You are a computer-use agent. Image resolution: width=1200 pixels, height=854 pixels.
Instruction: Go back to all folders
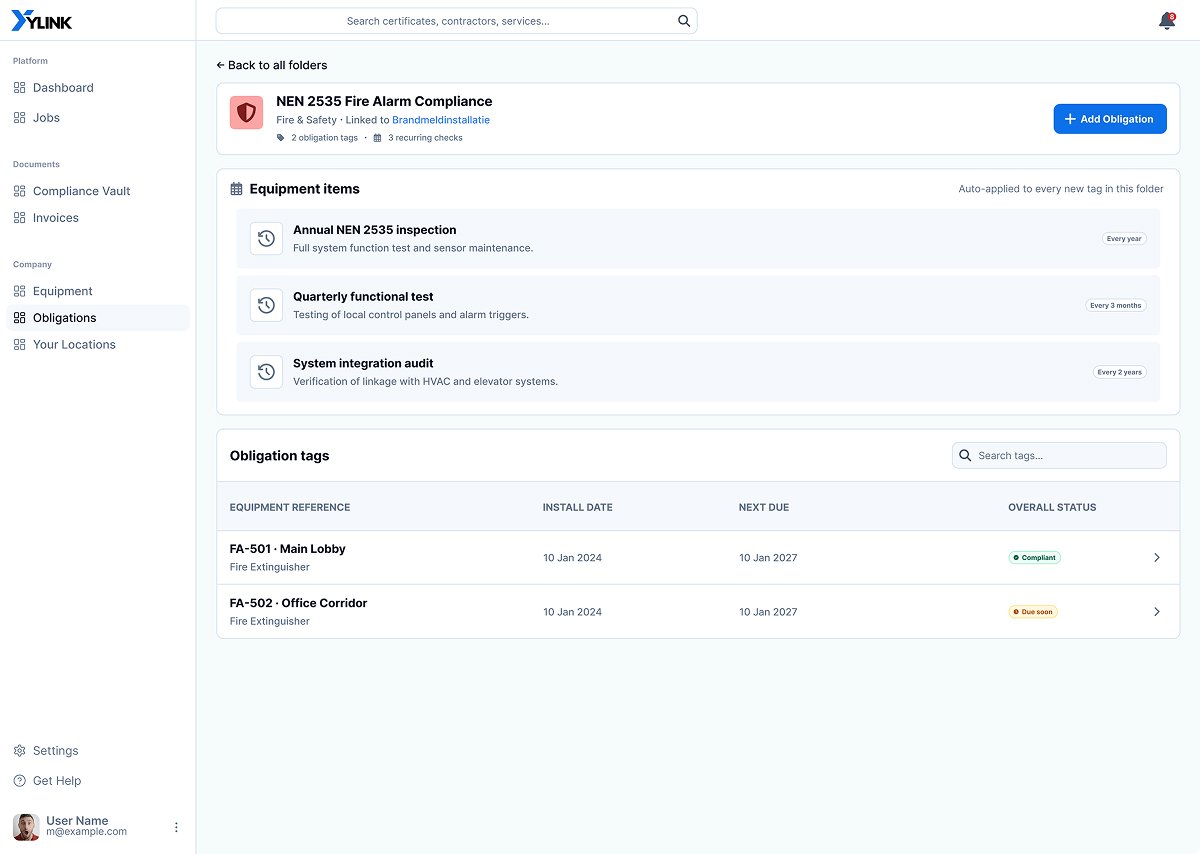pyautogui.click(x=272, y=65)
